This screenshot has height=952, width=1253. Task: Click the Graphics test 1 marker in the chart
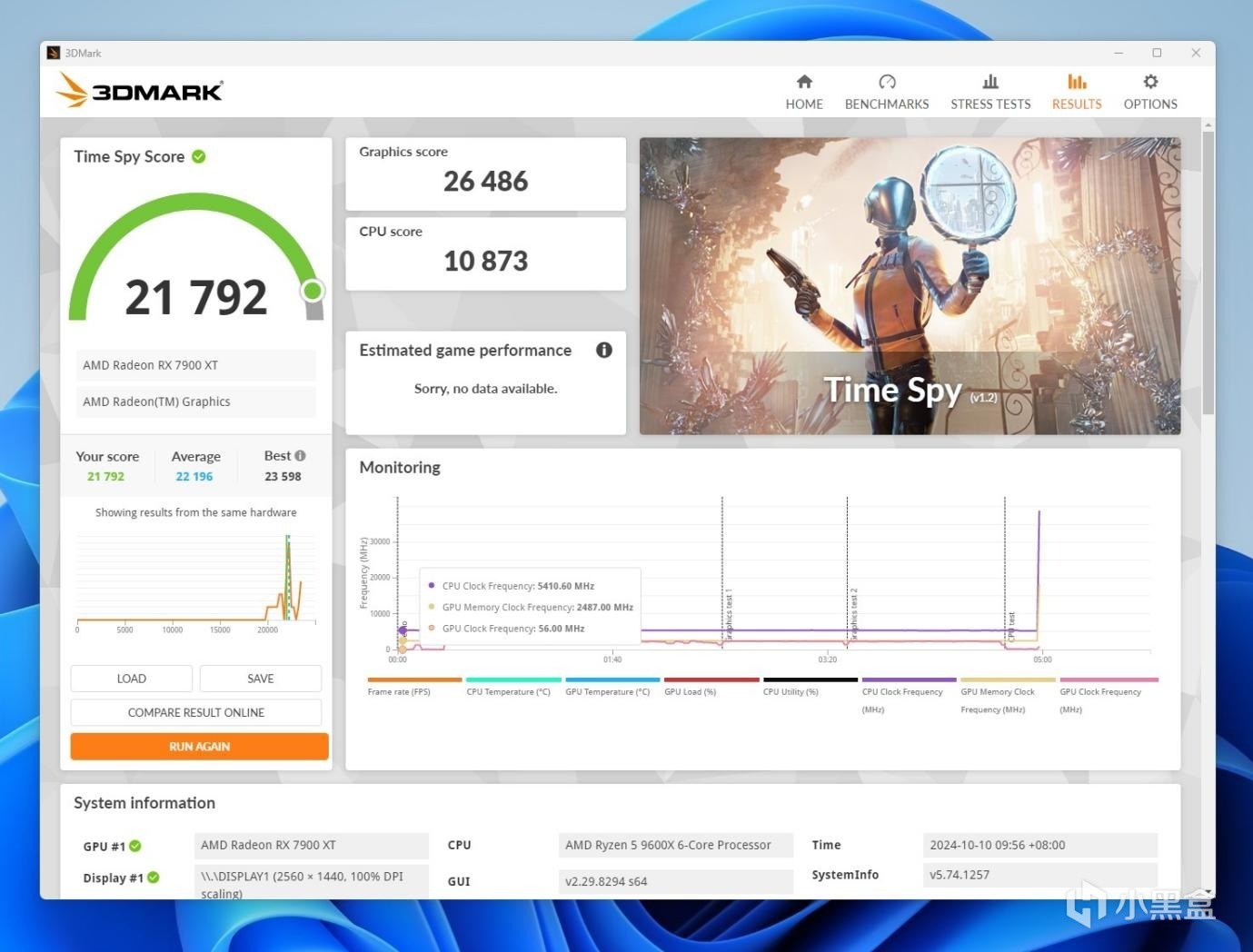coord(730,616)
